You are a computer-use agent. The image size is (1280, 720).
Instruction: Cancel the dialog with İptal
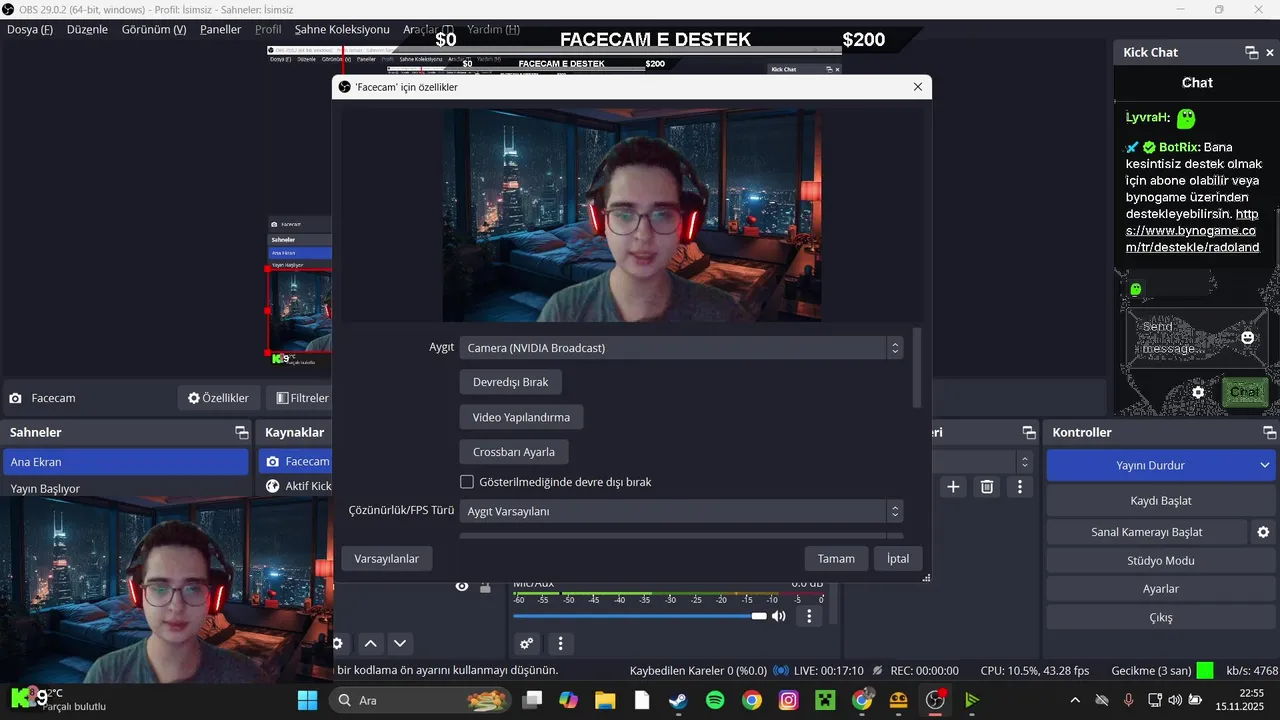click(x=898, y=558)
